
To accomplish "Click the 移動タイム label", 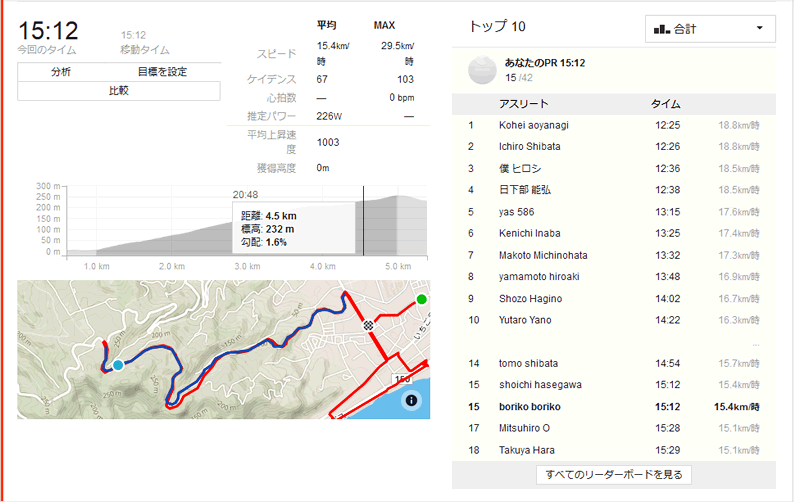I will click(x=144, y=50).
